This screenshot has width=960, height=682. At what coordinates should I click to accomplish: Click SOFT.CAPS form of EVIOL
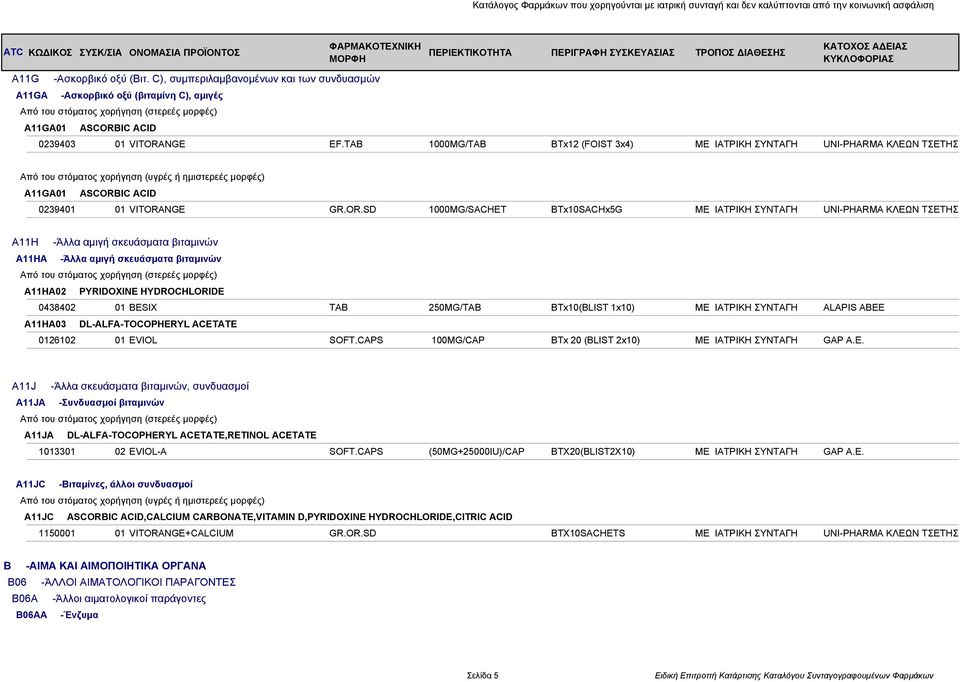pos(356,340)
